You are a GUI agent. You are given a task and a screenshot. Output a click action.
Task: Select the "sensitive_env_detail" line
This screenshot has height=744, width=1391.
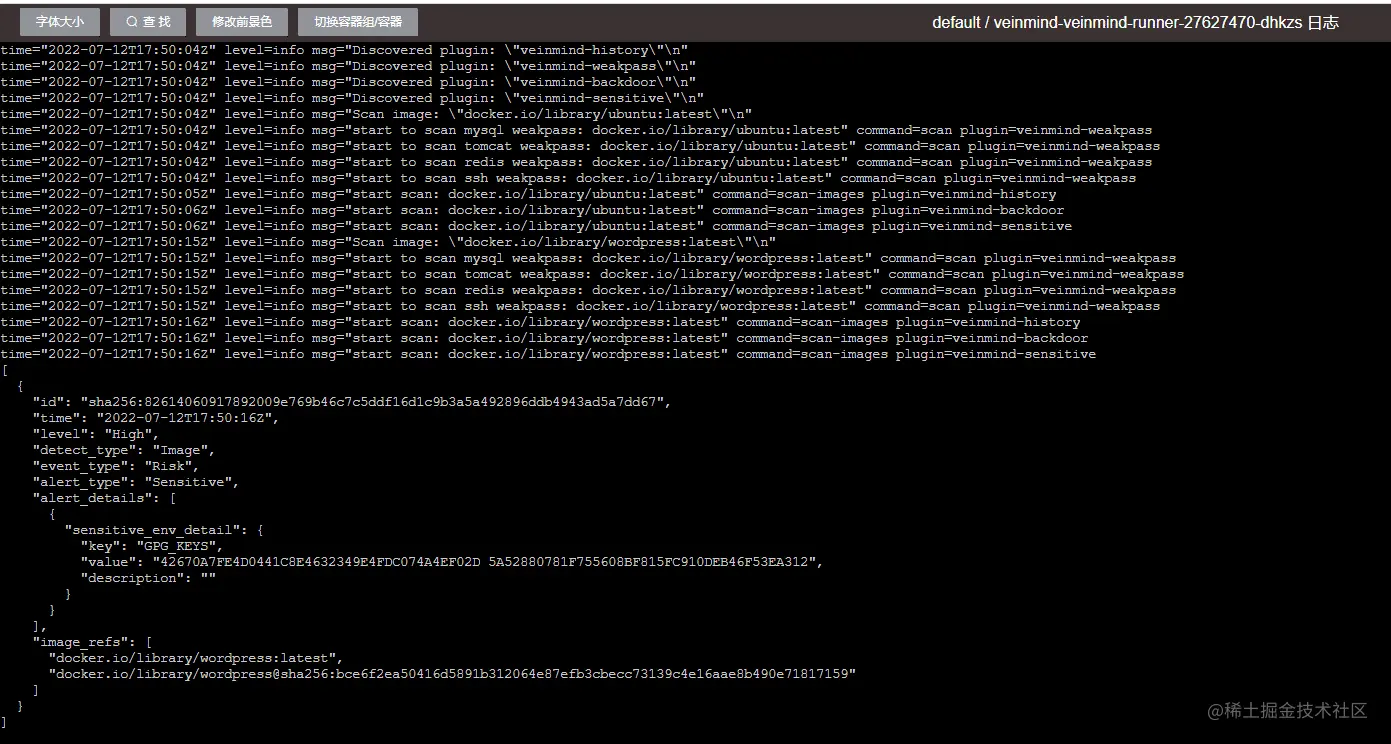pyautogui.click(x=164, y=530)
